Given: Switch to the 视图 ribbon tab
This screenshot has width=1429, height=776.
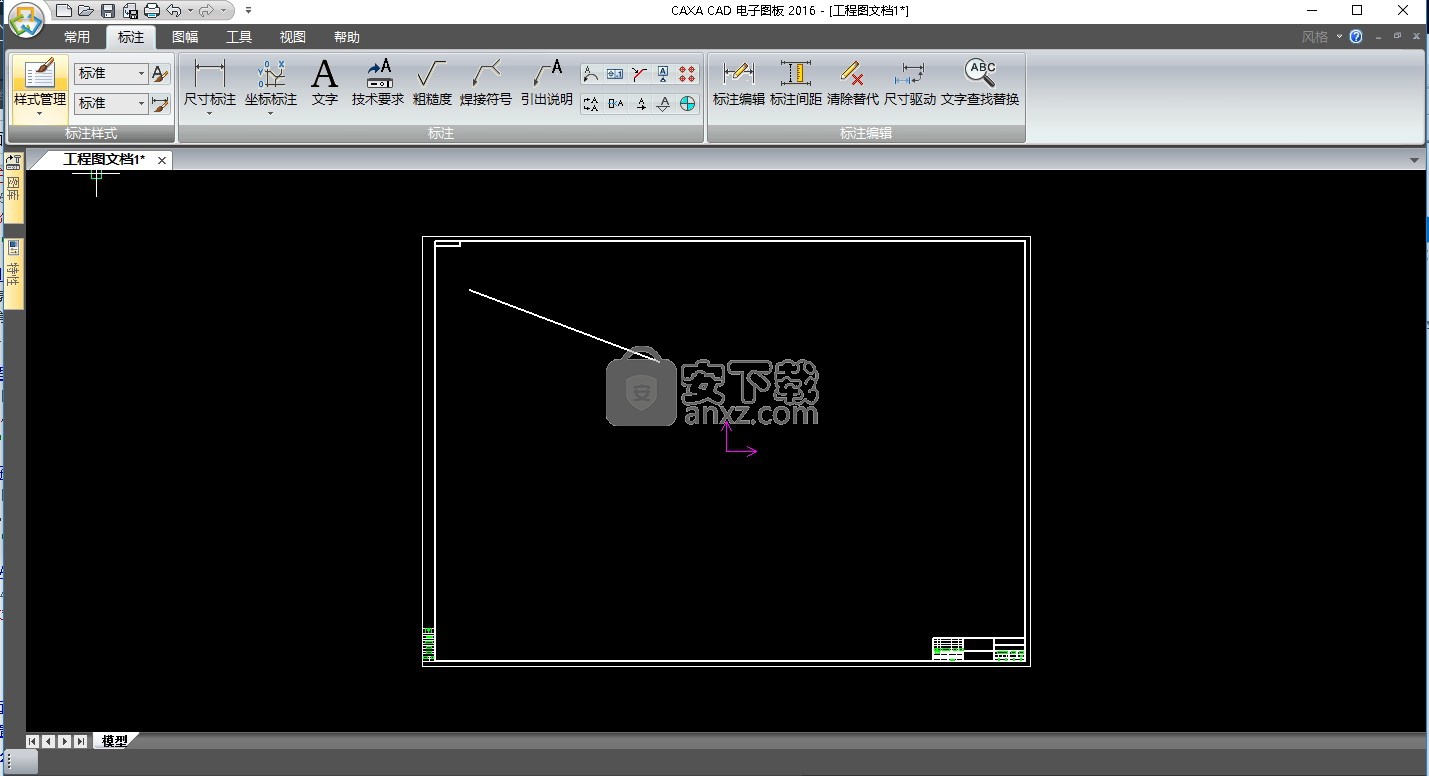Looking at the screenshot, I should (293, 37).
